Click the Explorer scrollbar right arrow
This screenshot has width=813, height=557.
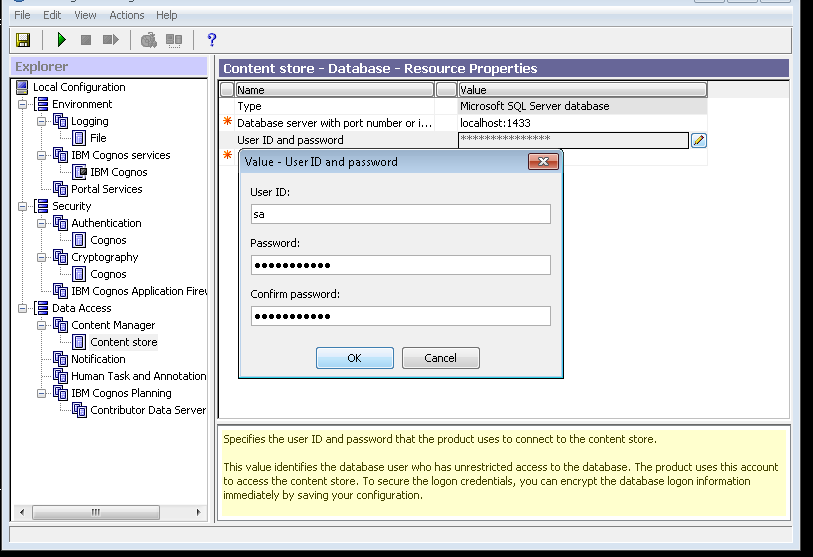point(198,512)
